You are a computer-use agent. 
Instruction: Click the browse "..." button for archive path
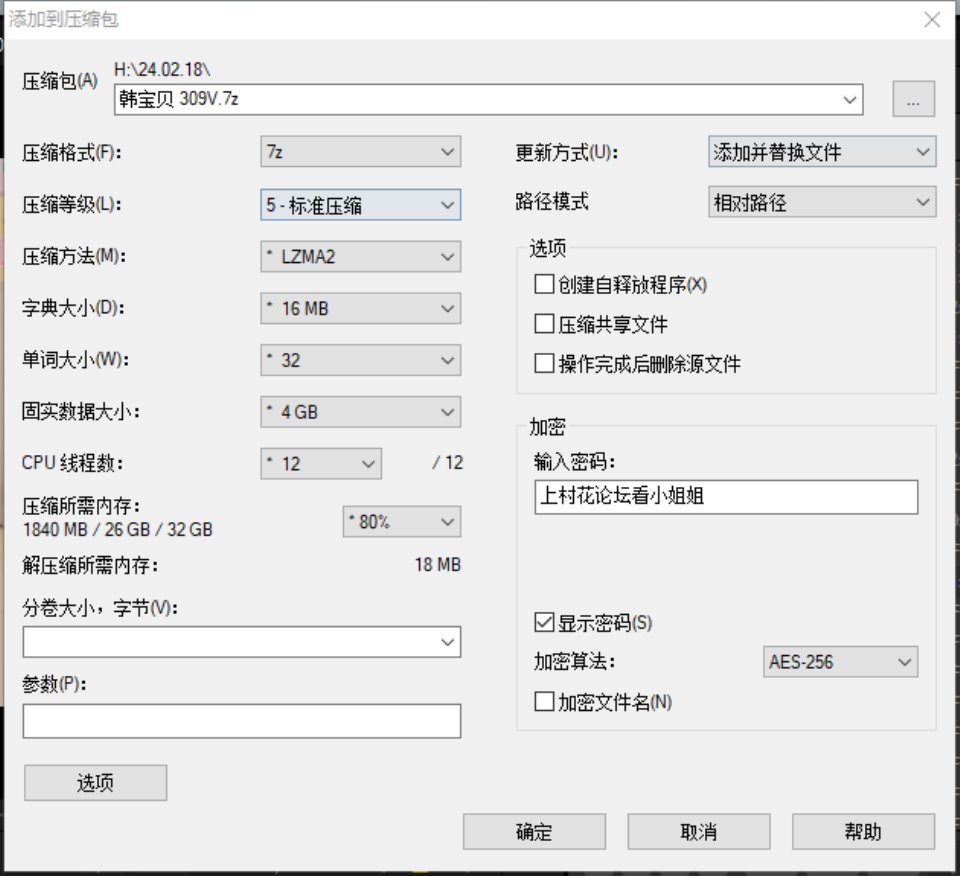[913, 99]
